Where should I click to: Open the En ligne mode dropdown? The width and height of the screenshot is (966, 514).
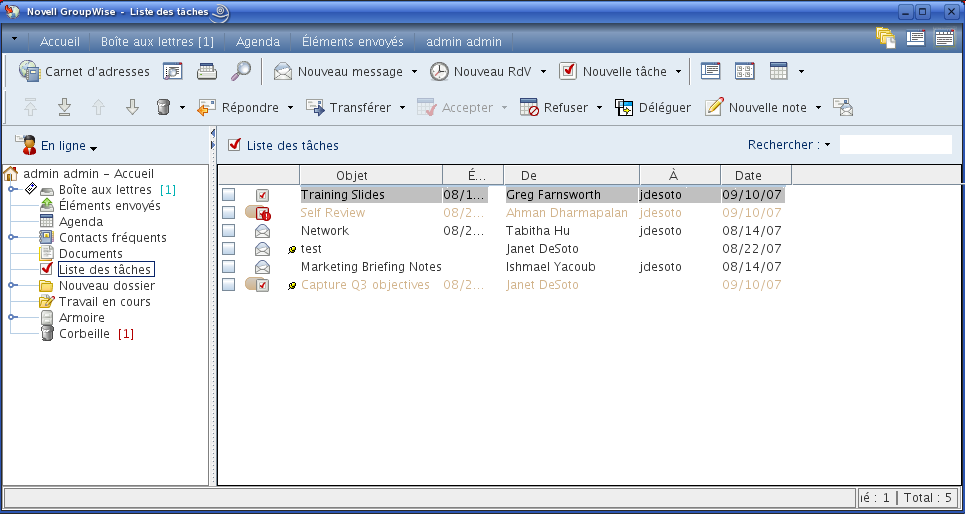point(94,148)
